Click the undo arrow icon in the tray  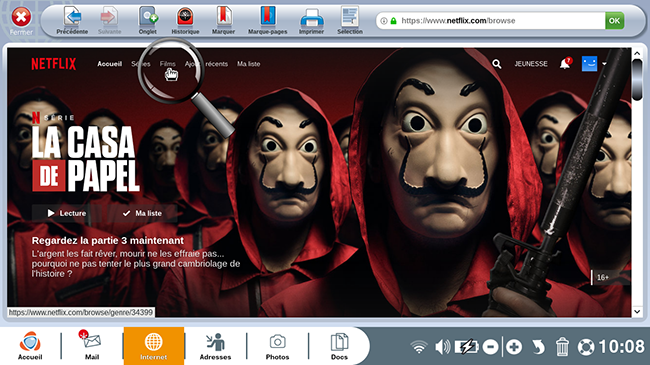pyautogui.click(x=538, y=347)
